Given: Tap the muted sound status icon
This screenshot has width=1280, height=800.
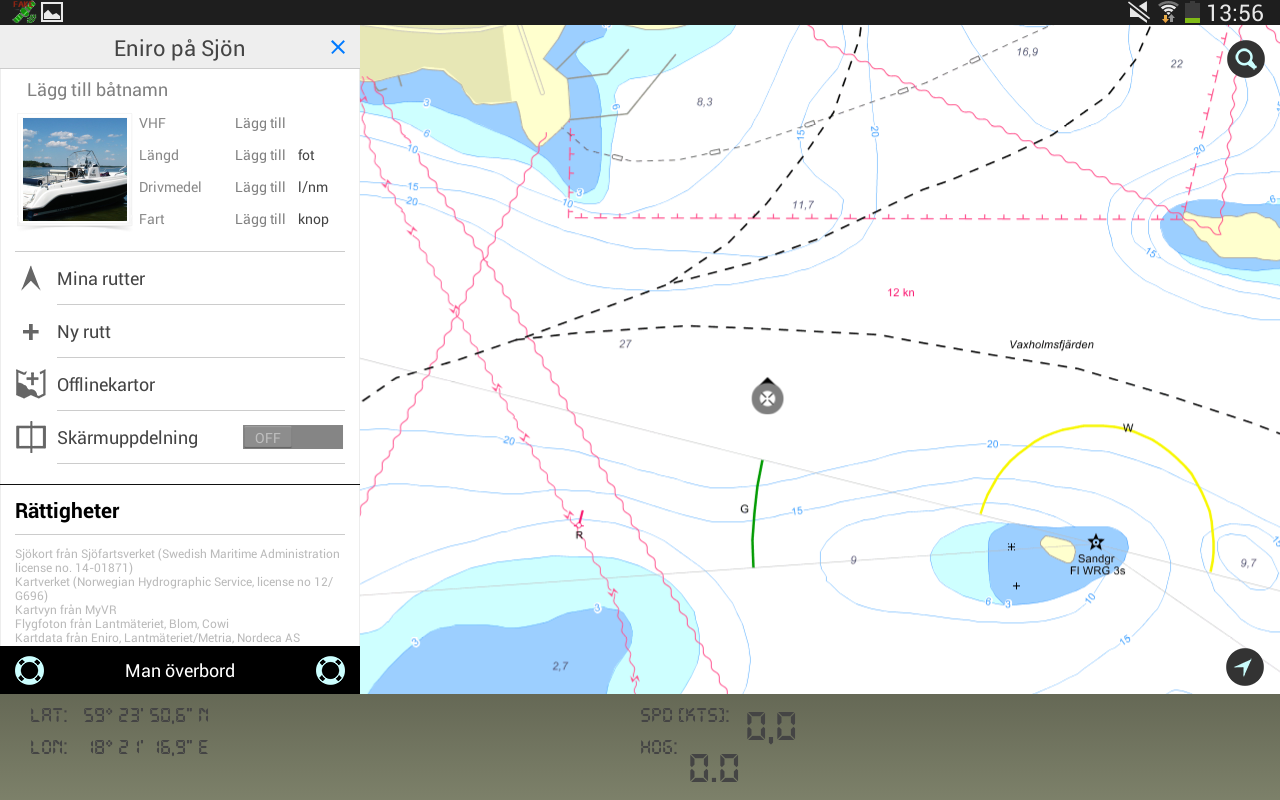Looking at the screenshot, I should 1139,12.
